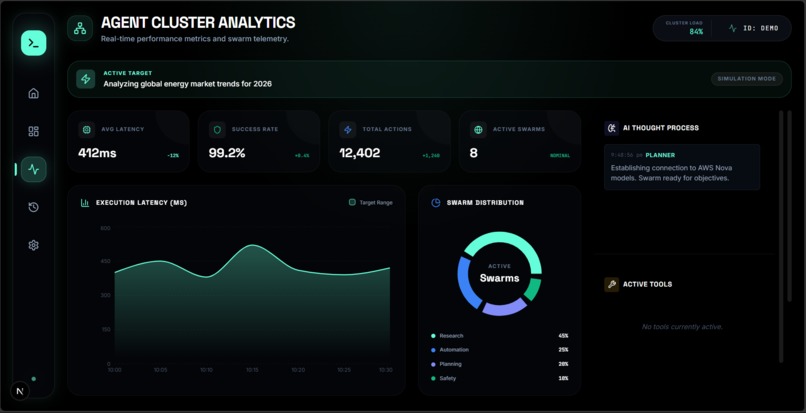Viewport: 806px width, 413px height.
Task: Click the Active Swarms center label in donut
Action: (x=500, y=274)
